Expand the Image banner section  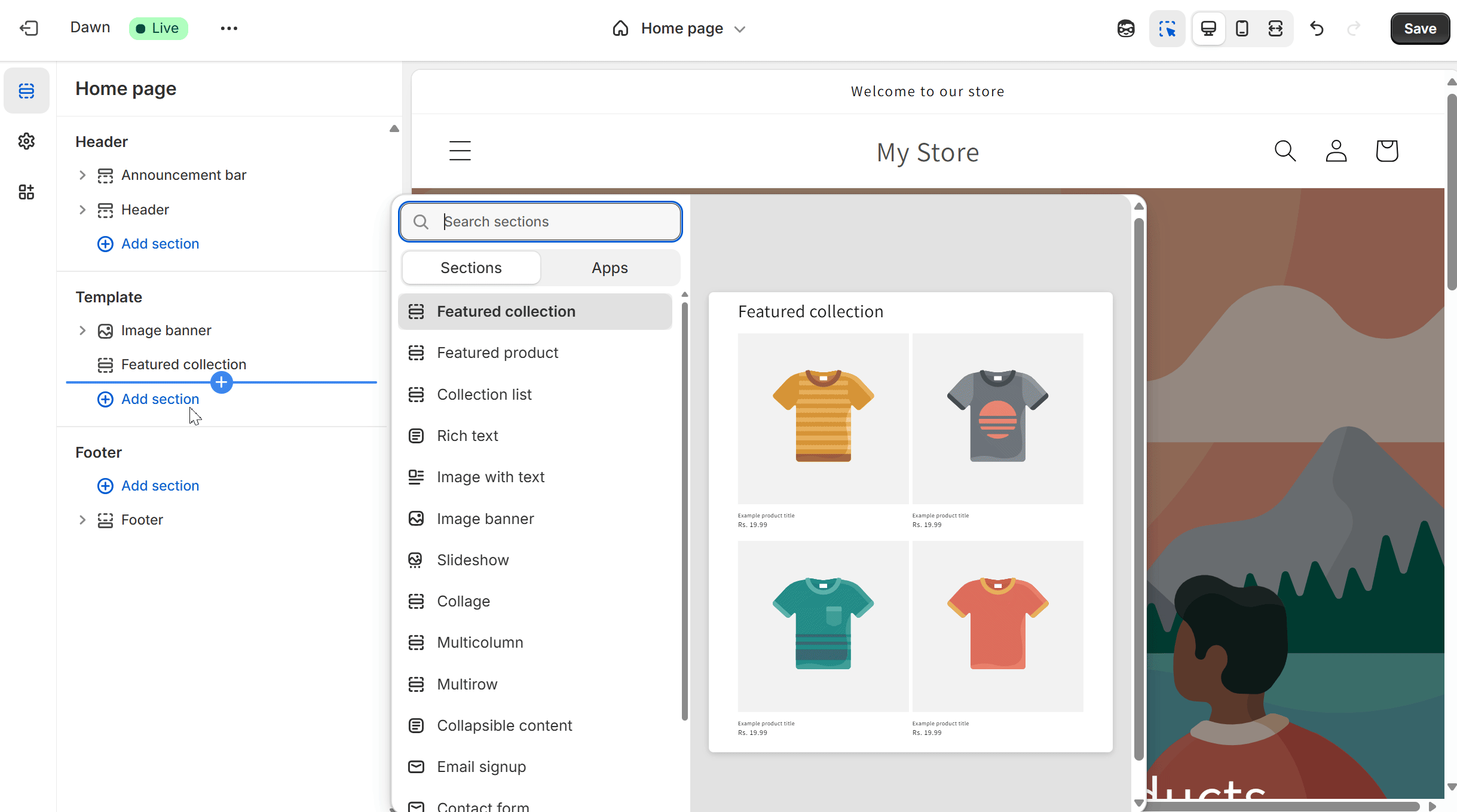pos(82,330)
